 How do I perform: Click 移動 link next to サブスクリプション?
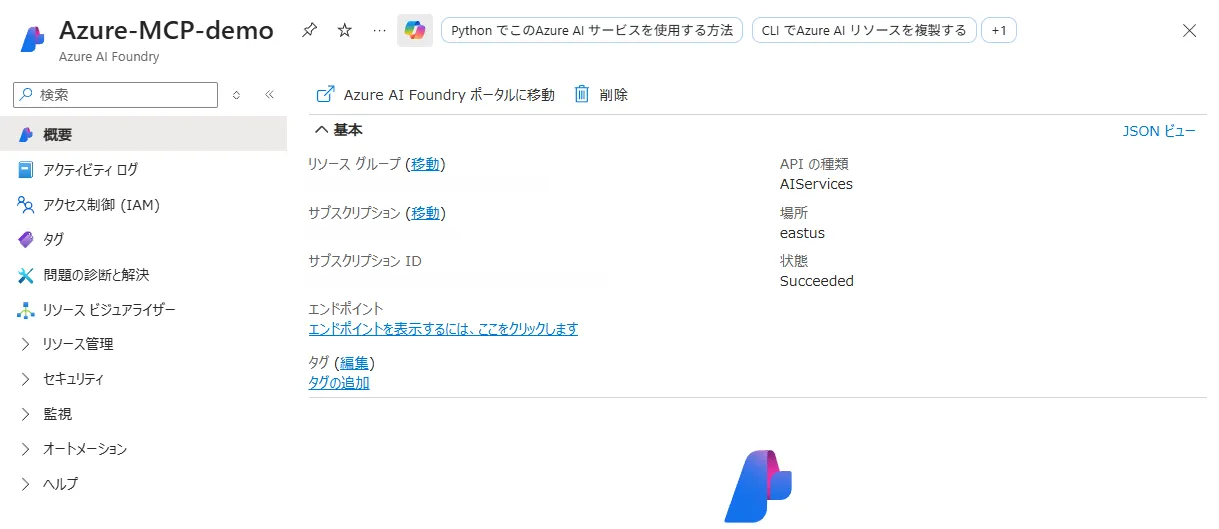pyautogui.click(x=425, y=213)
